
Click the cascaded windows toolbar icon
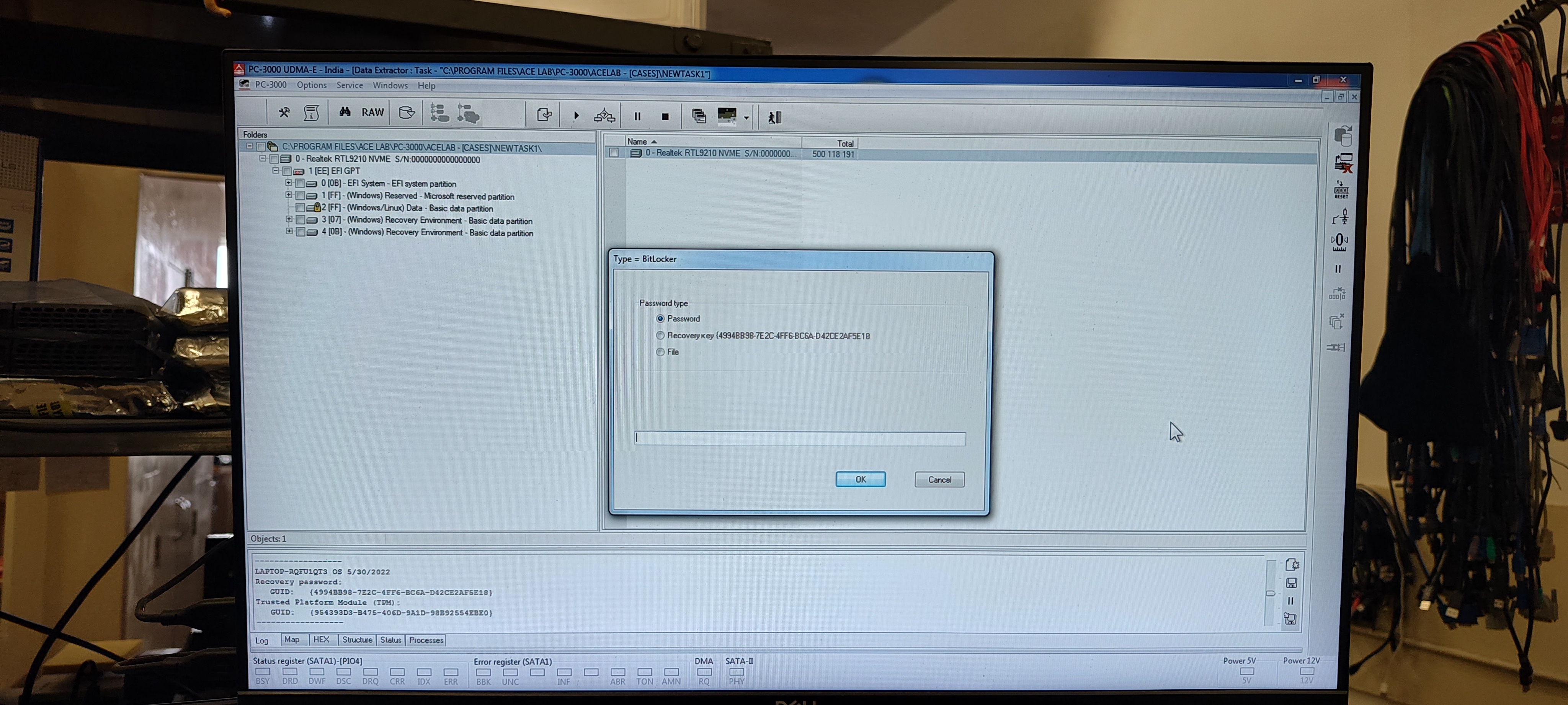tap(699, 116)
